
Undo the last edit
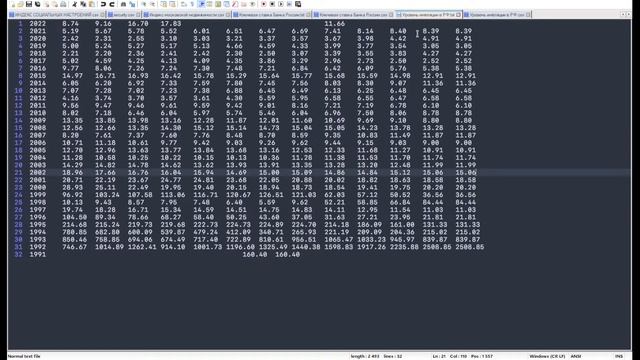point(103,4)
